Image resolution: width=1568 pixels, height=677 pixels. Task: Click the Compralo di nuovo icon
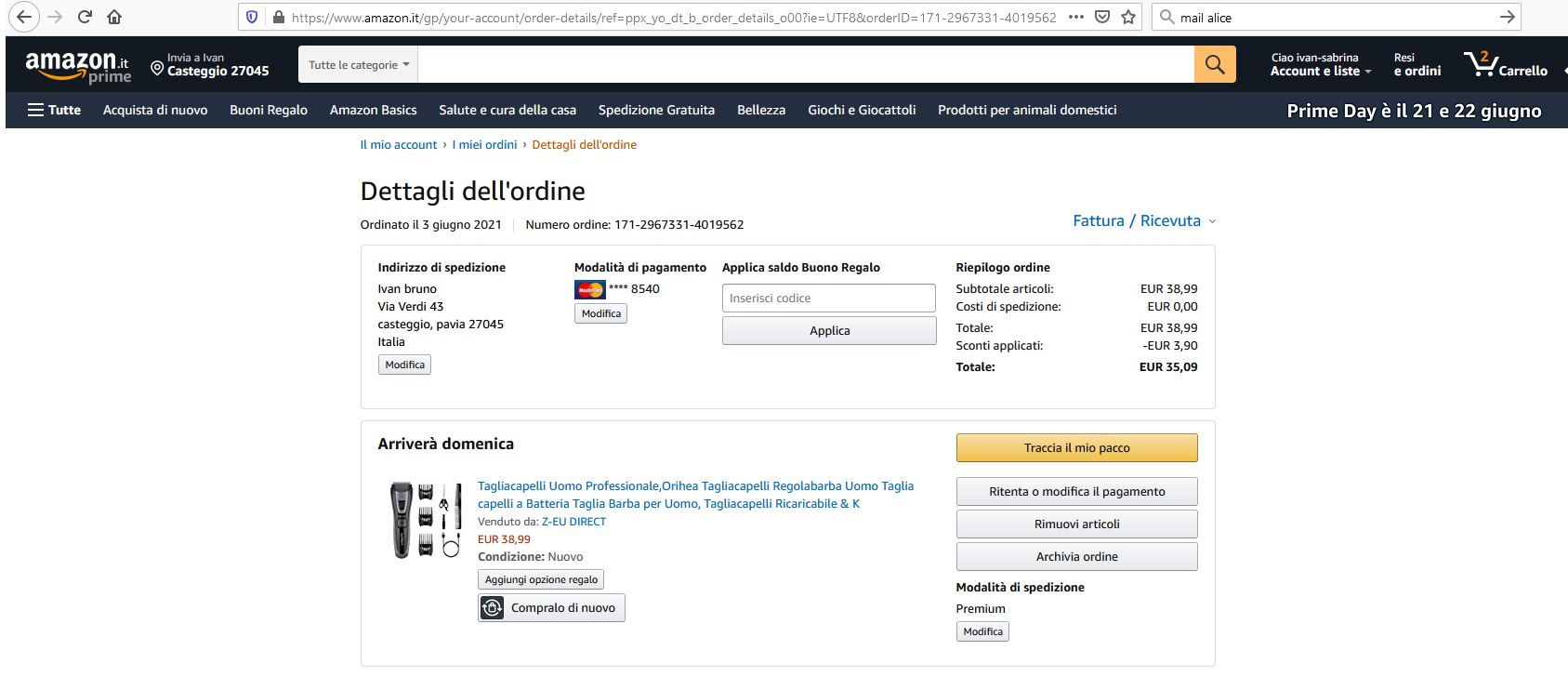pos(492,608)
